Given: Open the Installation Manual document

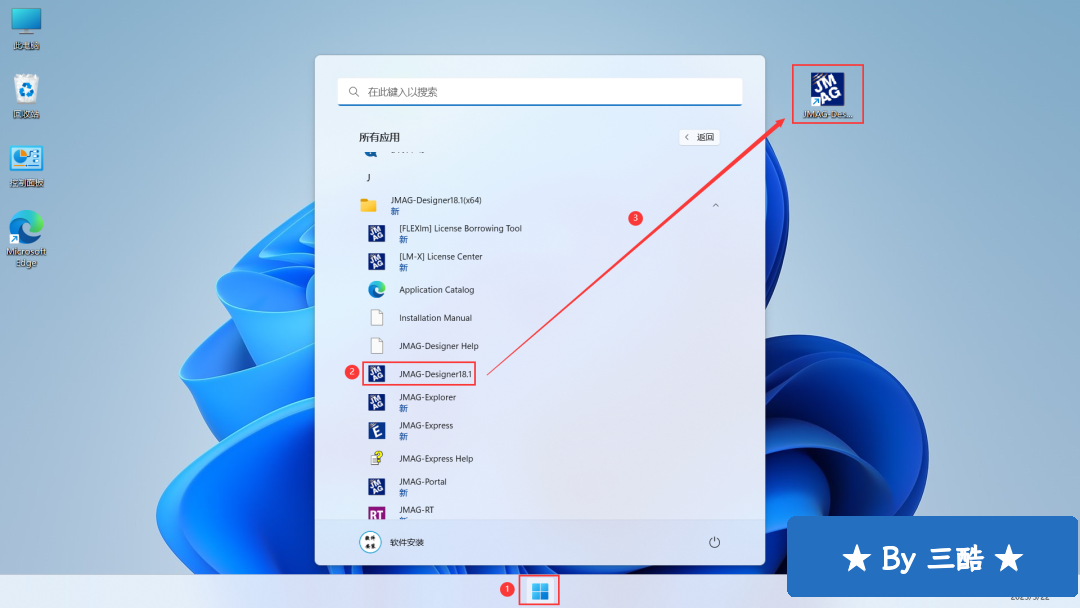Looking at the screenshot, I should pos(419,318).
